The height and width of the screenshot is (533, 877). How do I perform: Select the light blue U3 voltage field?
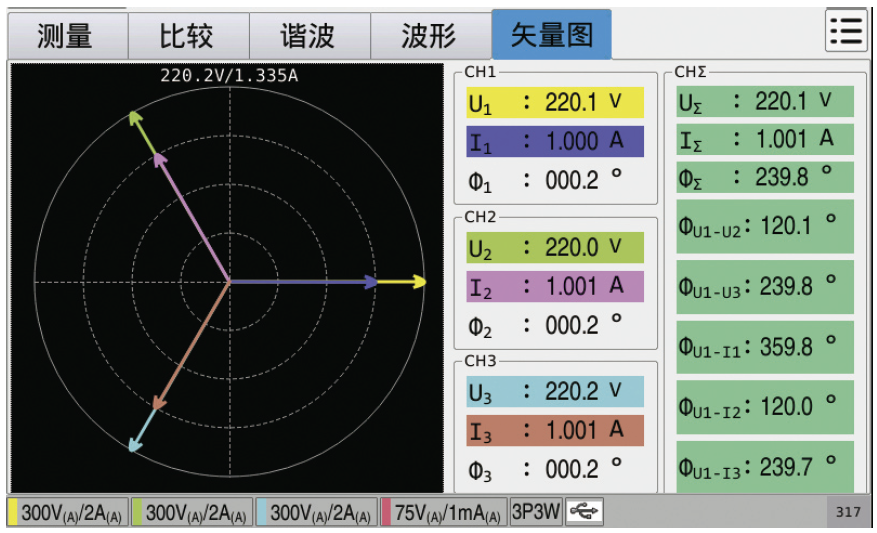coord(554,391)
